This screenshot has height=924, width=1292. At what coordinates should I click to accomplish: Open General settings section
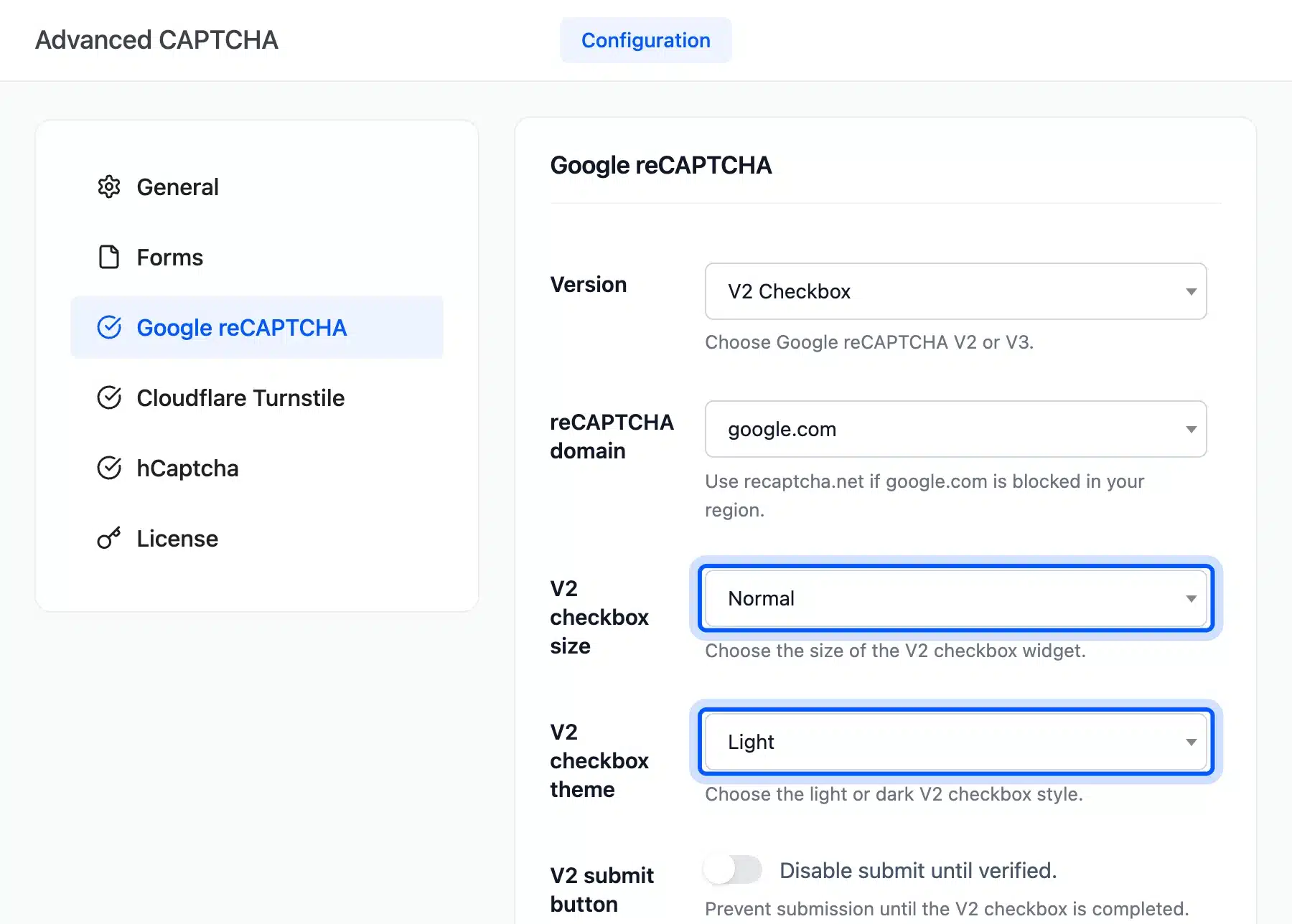pyautogui.click(x=257, y=187)
